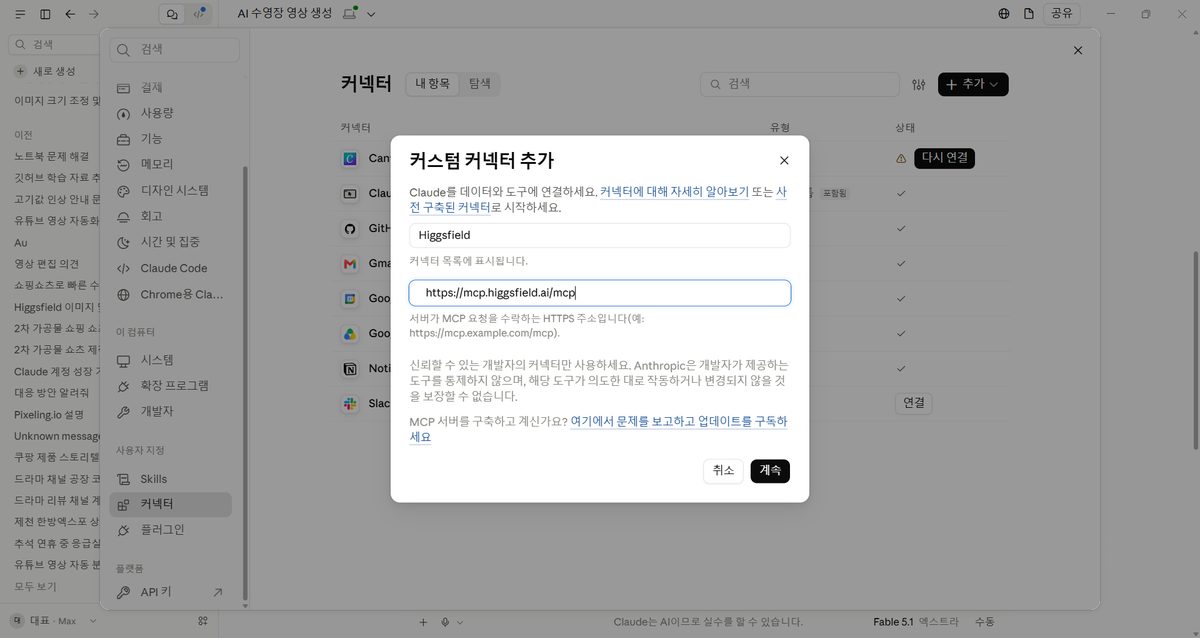
Task: Open the Fable 5.1 model selector
Action: 893,621
